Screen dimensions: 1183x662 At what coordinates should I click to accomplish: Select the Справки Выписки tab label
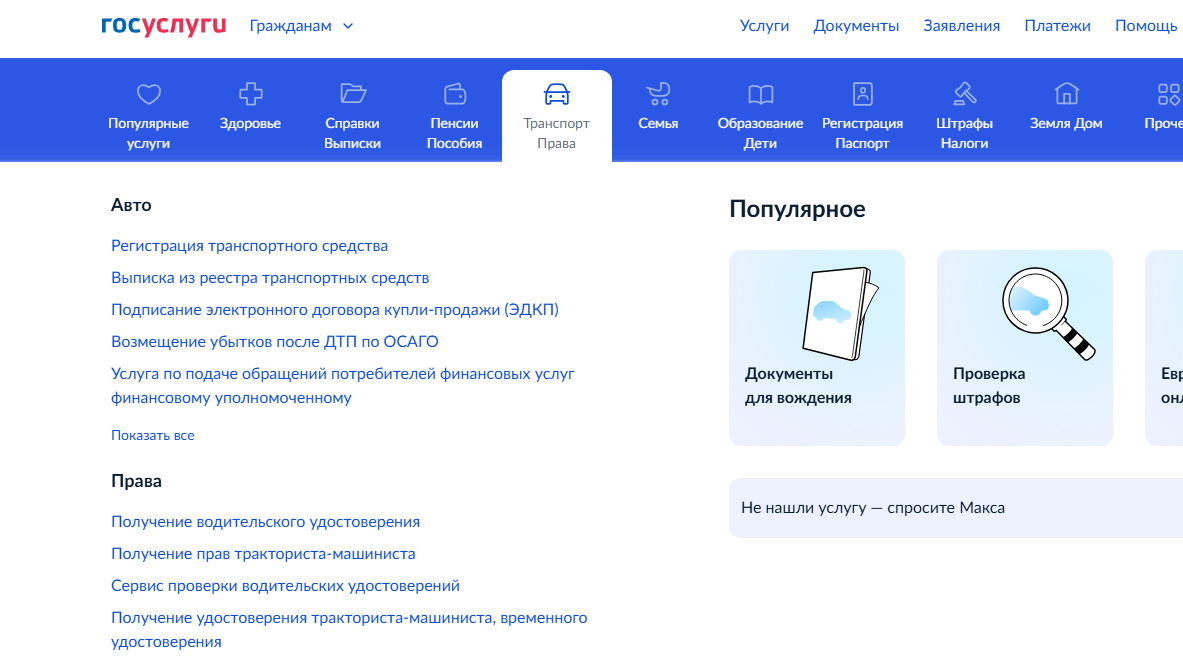tap(352, 133)
